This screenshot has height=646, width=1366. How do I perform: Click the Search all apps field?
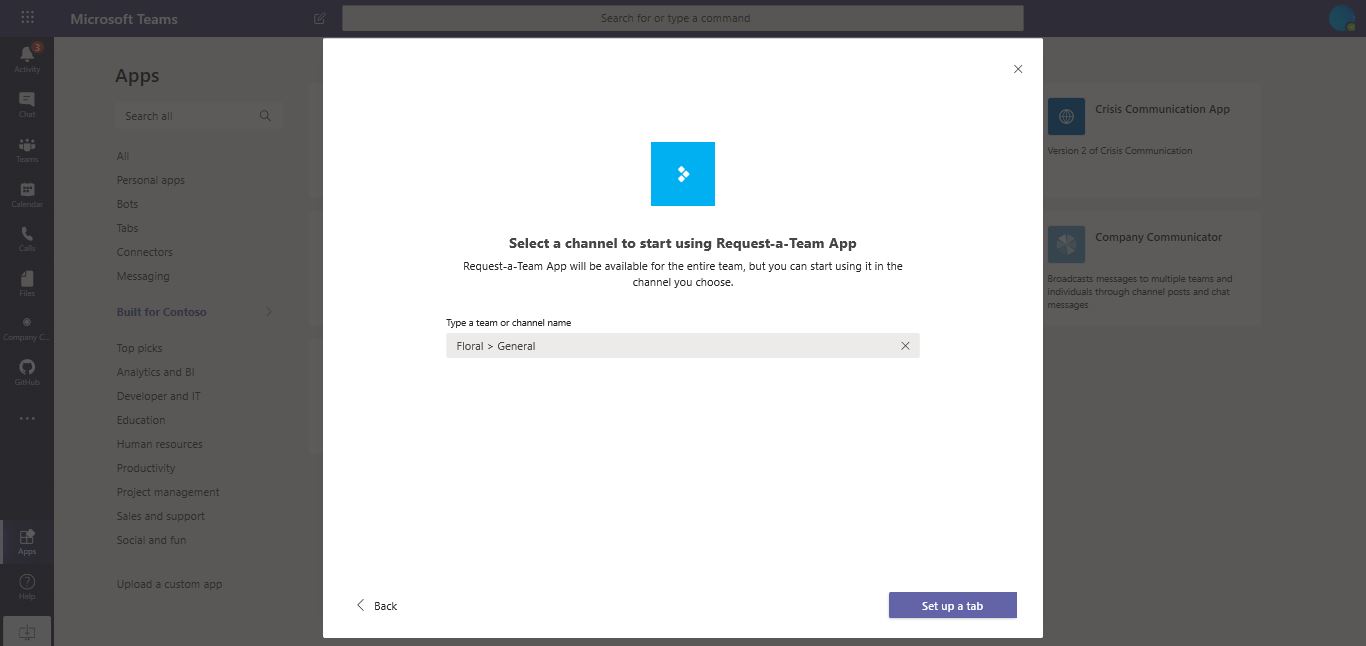pyautogui.click(x=199, y=116)
